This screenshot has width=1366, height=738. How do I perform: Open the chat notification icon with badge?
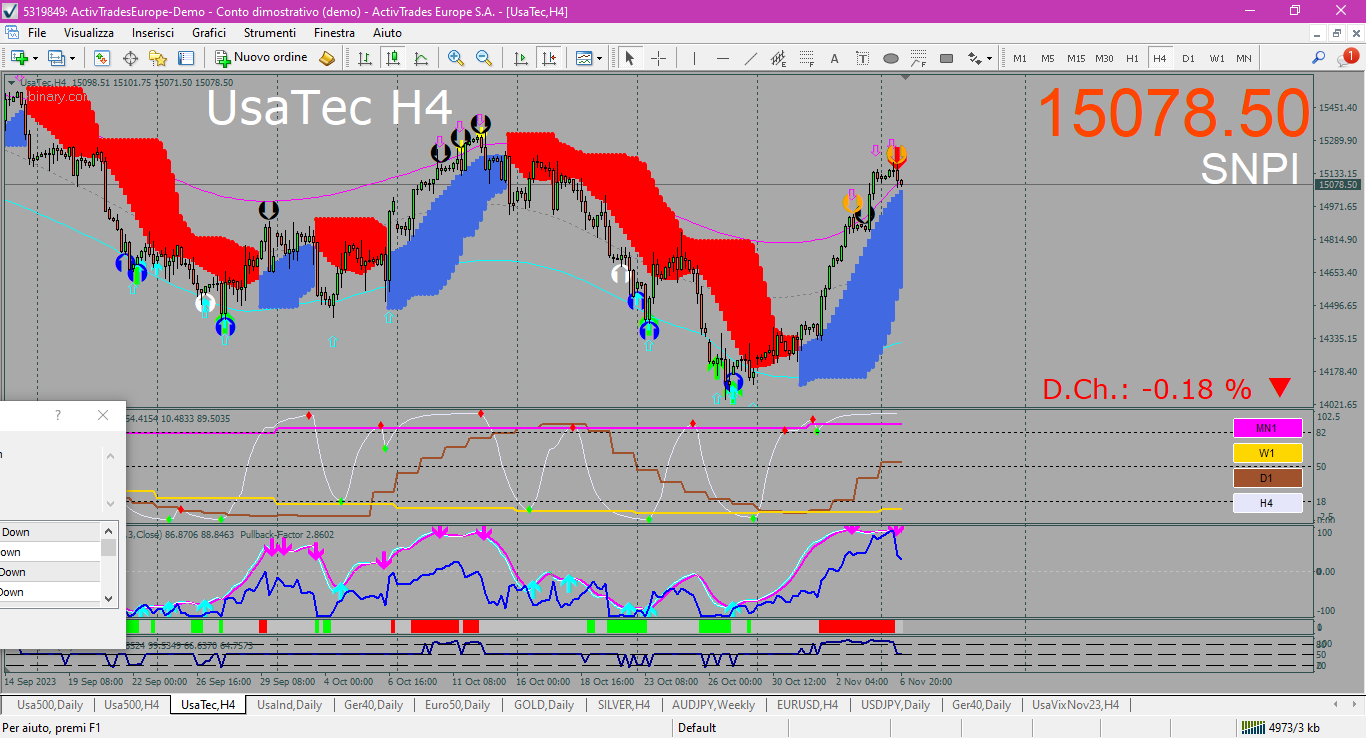1348,58
